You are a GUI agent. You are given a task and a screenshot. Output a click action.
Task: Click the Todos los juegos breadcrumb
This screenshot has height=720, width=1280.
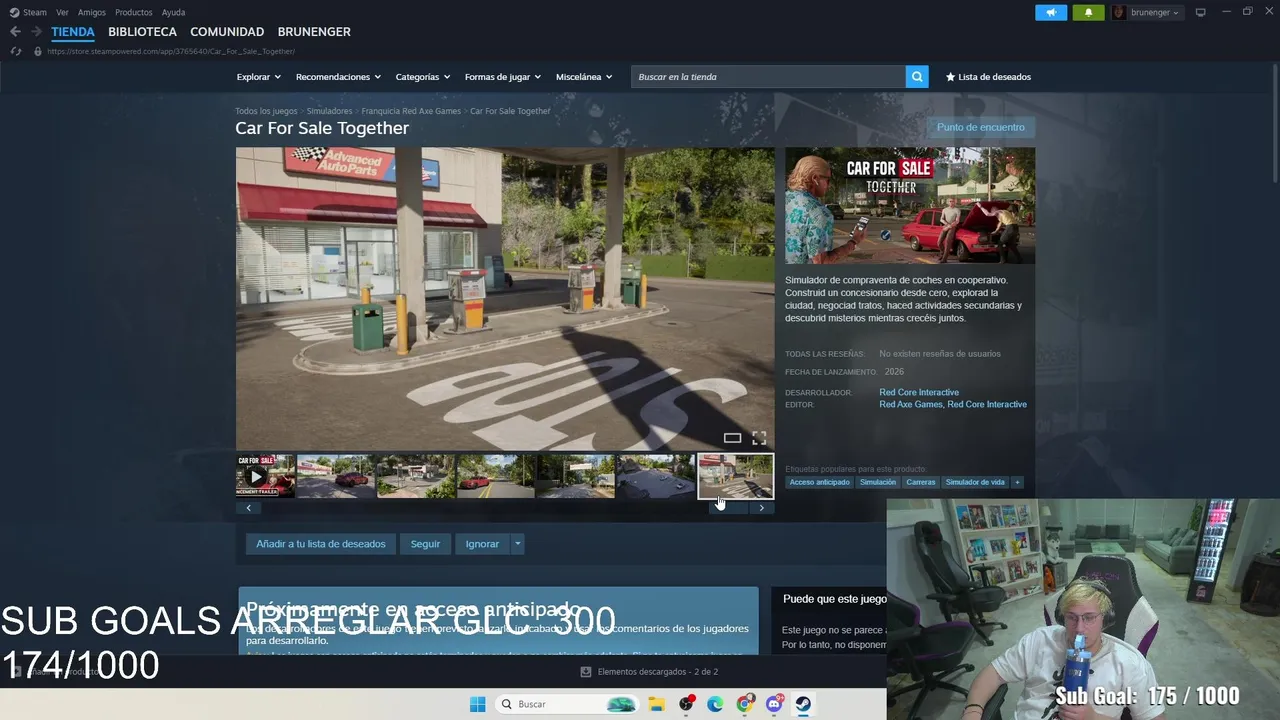point(266,111)
